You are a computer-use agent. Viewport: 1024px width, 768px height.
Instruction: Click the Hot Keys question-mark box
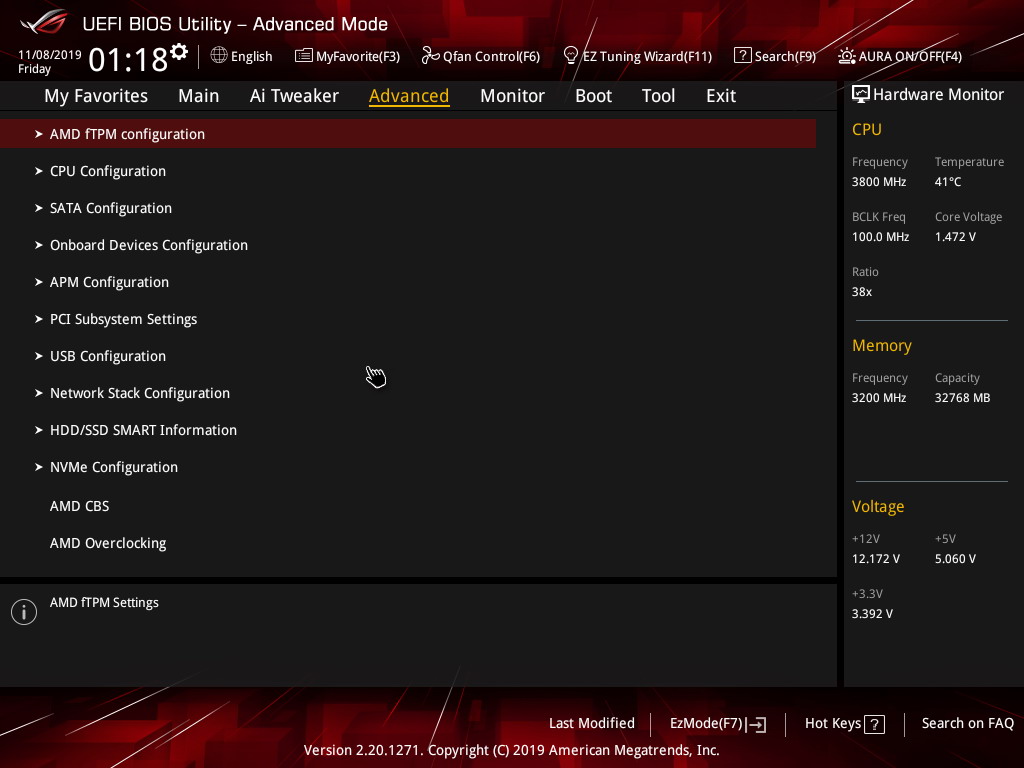click(874, 724)
